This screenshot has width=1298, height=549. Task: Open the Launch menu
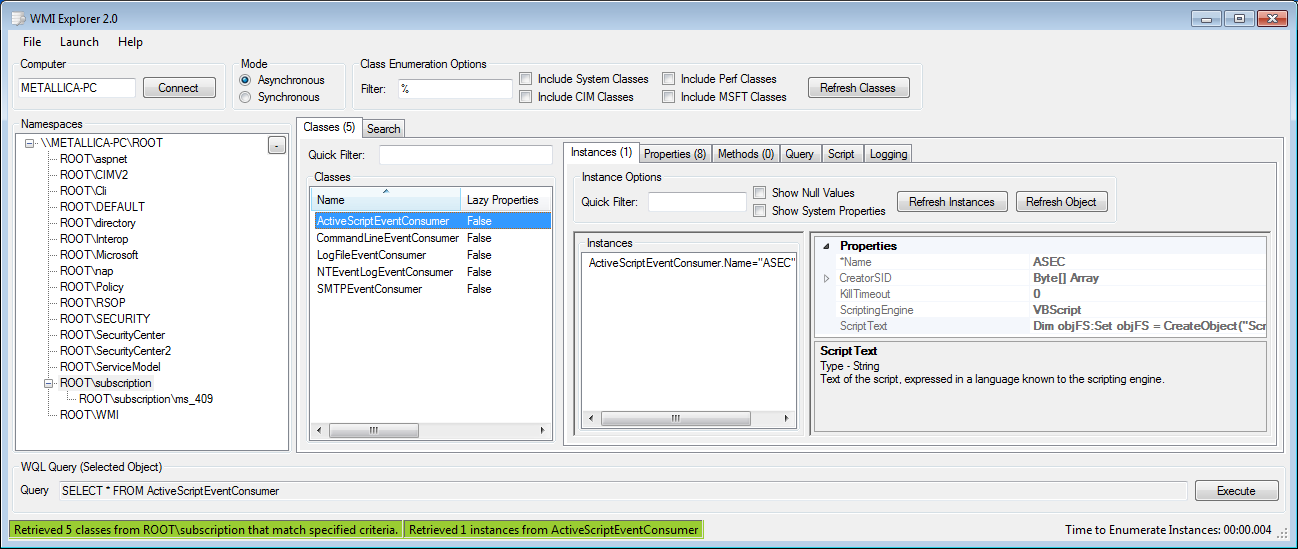(x=79, y=42)
